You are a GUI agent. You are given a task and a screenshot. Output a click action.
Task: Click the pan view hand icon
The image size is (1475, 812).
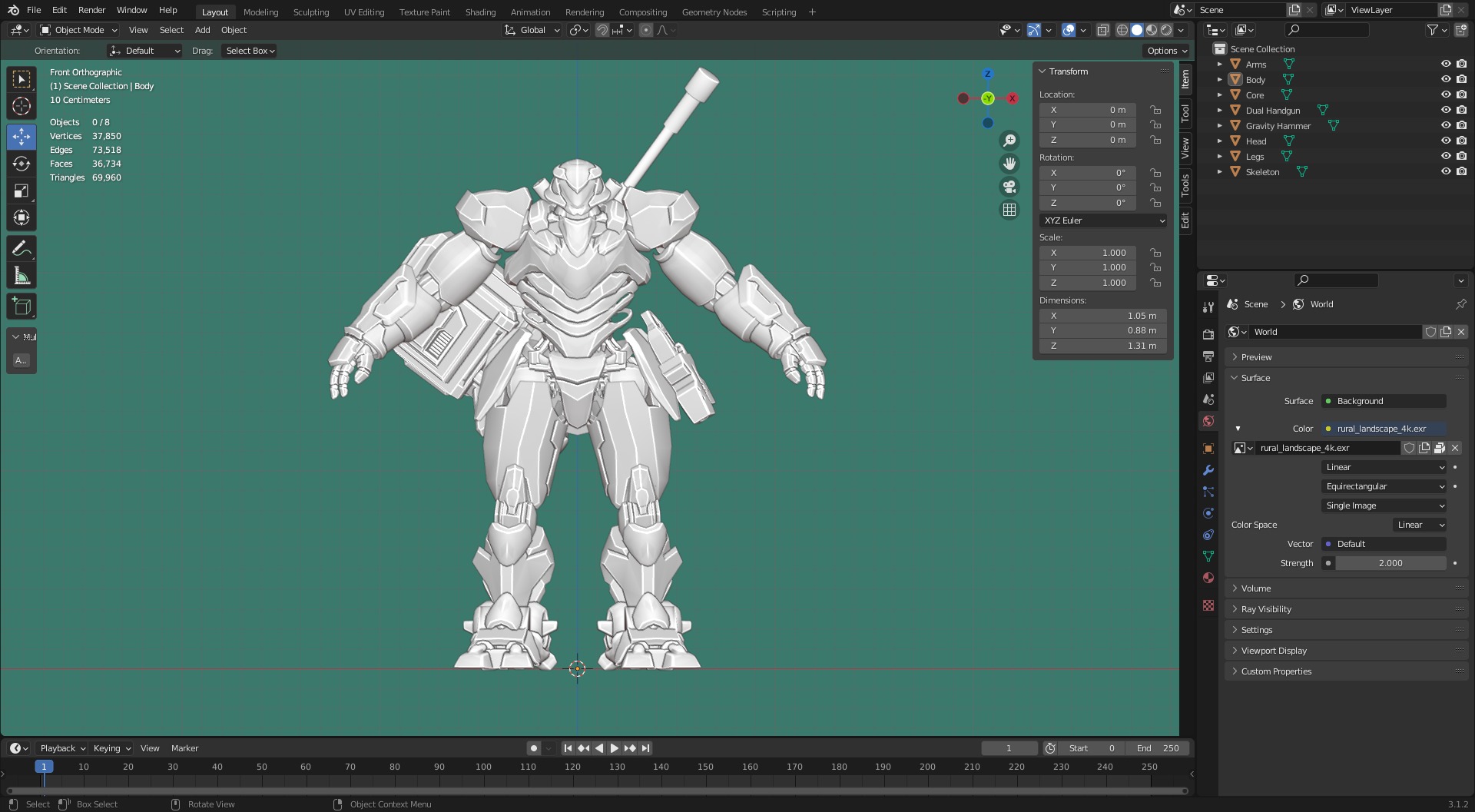(x=1009, y=164)
